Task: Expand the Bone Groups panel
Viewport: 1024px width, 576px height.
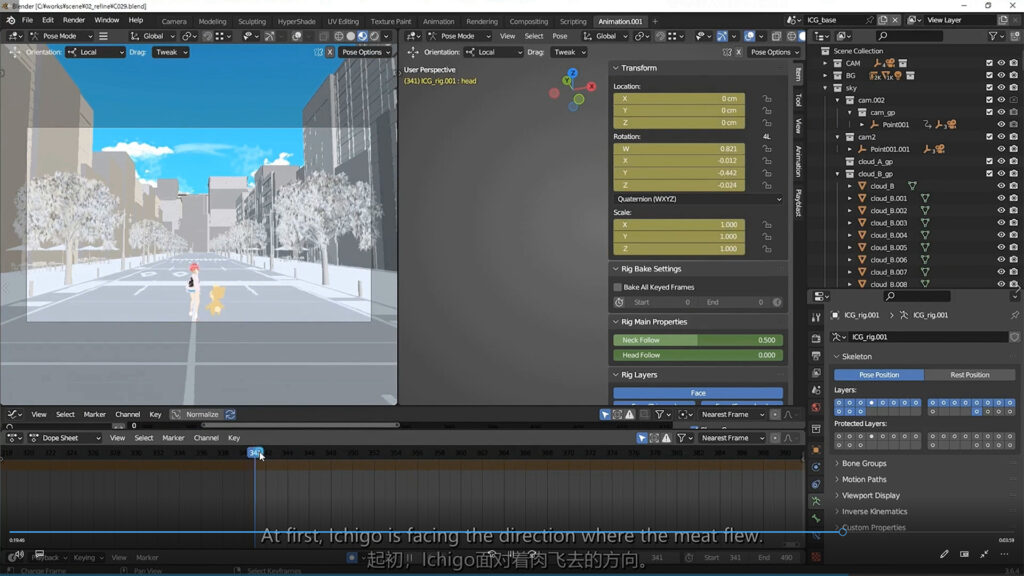Action: [x=863, y=463]
